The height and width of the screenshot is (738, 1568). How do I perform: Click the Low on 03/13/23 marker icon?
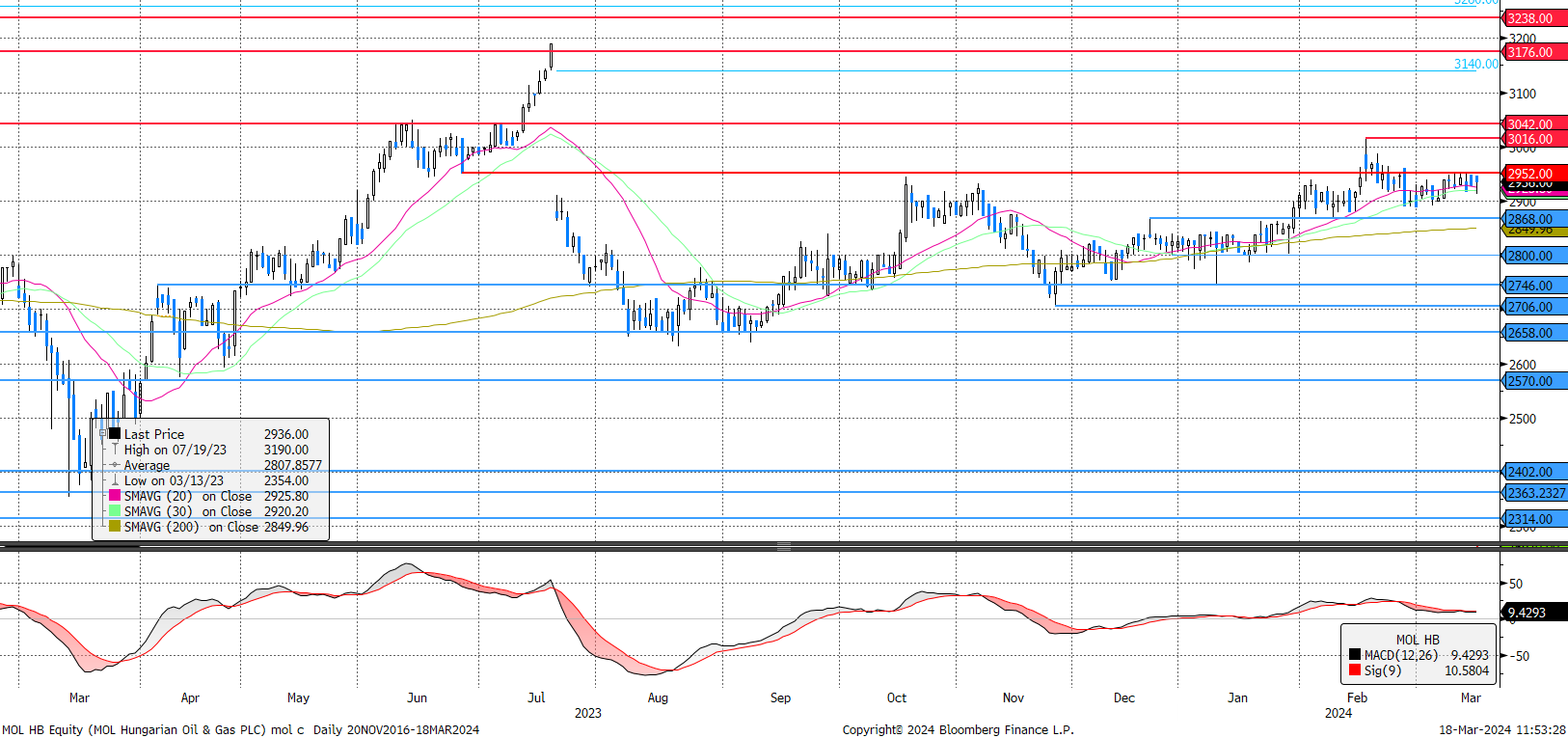[115, 480]
